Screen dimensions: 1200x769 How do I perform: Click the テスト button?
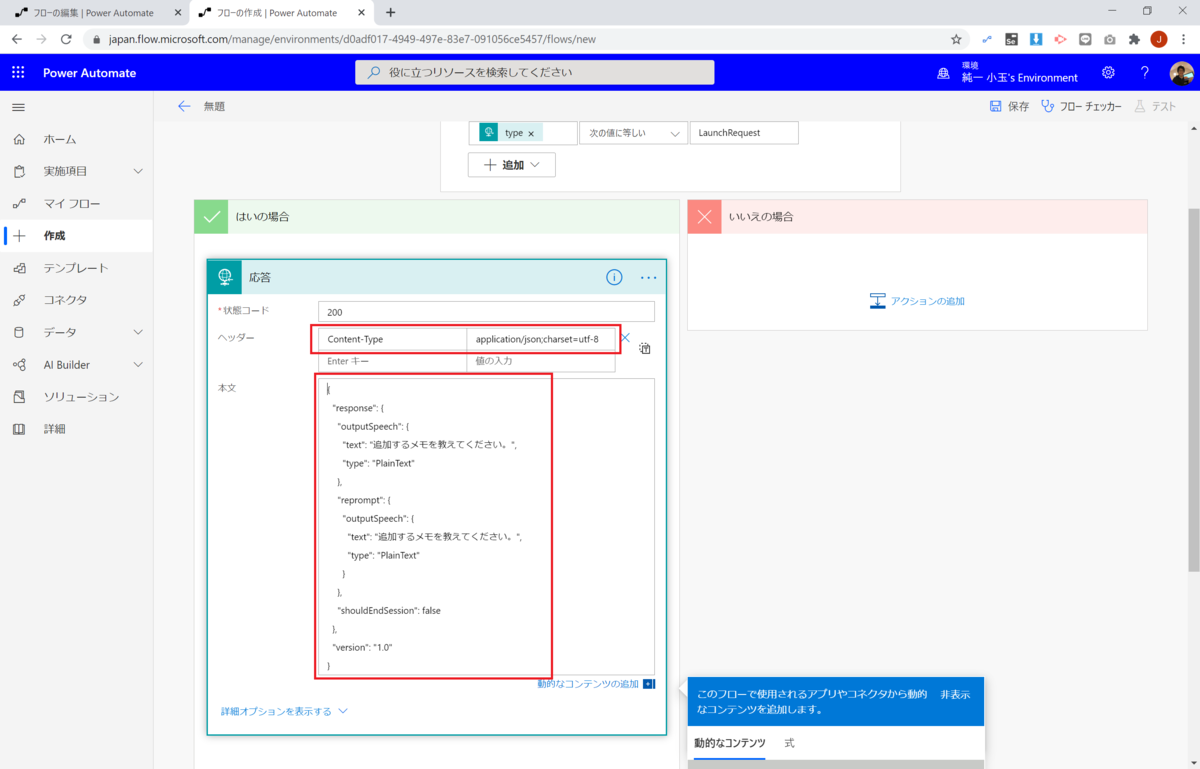(1155, 106)
